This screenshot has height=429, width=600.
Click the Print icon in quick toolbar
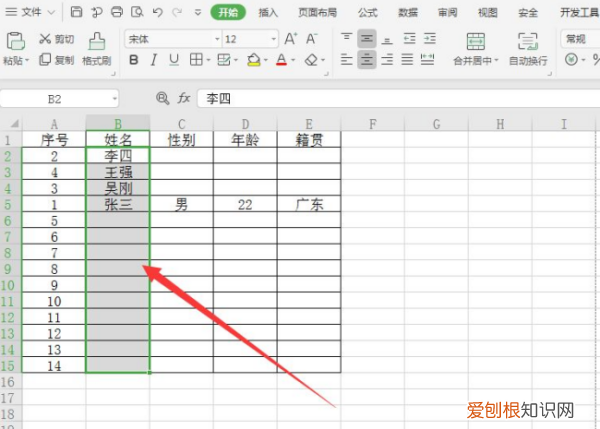click(x=117, y=12)
